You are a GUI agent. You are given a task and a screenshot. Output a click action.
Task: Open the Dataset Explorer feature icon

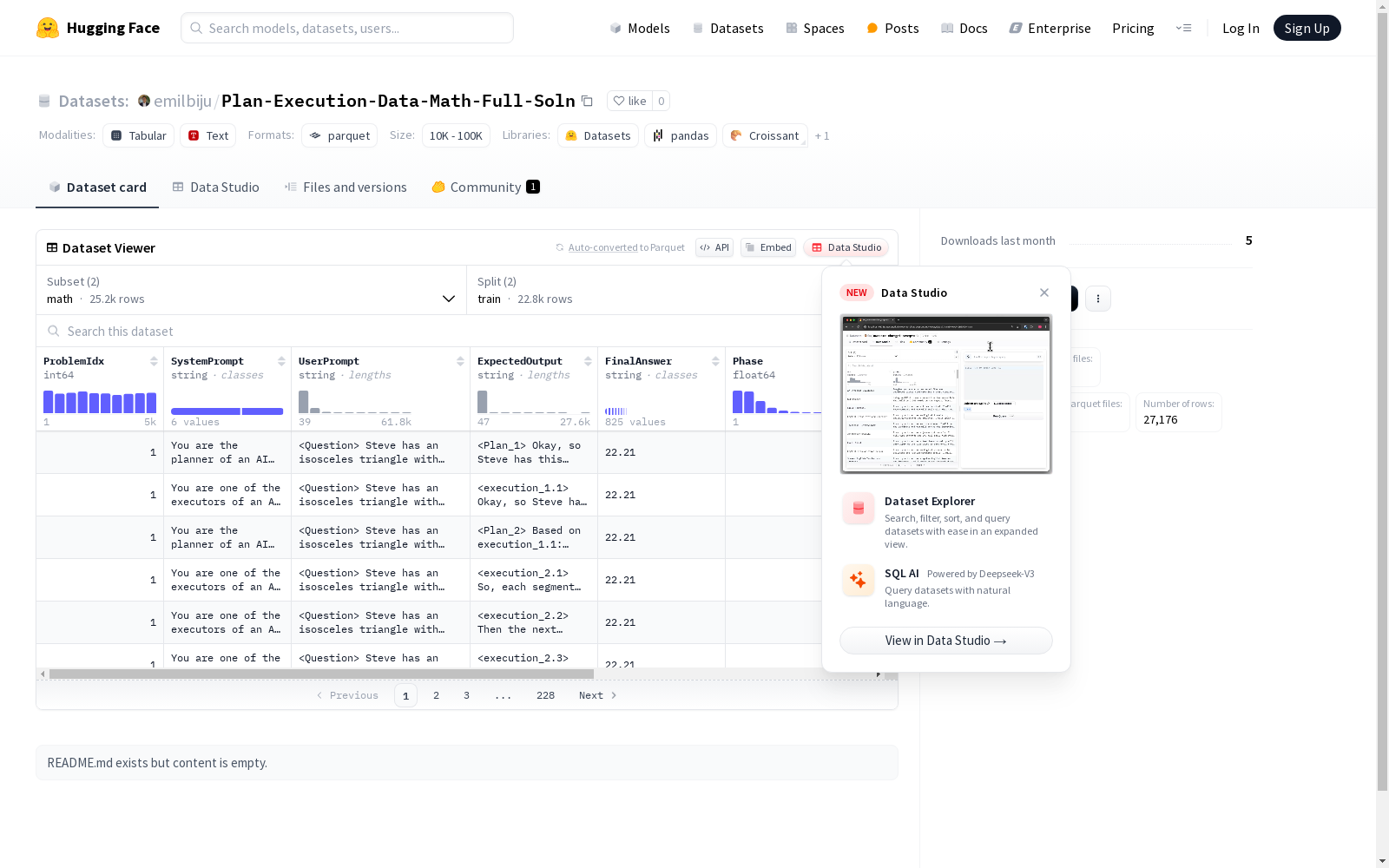[x=859, y=509]
